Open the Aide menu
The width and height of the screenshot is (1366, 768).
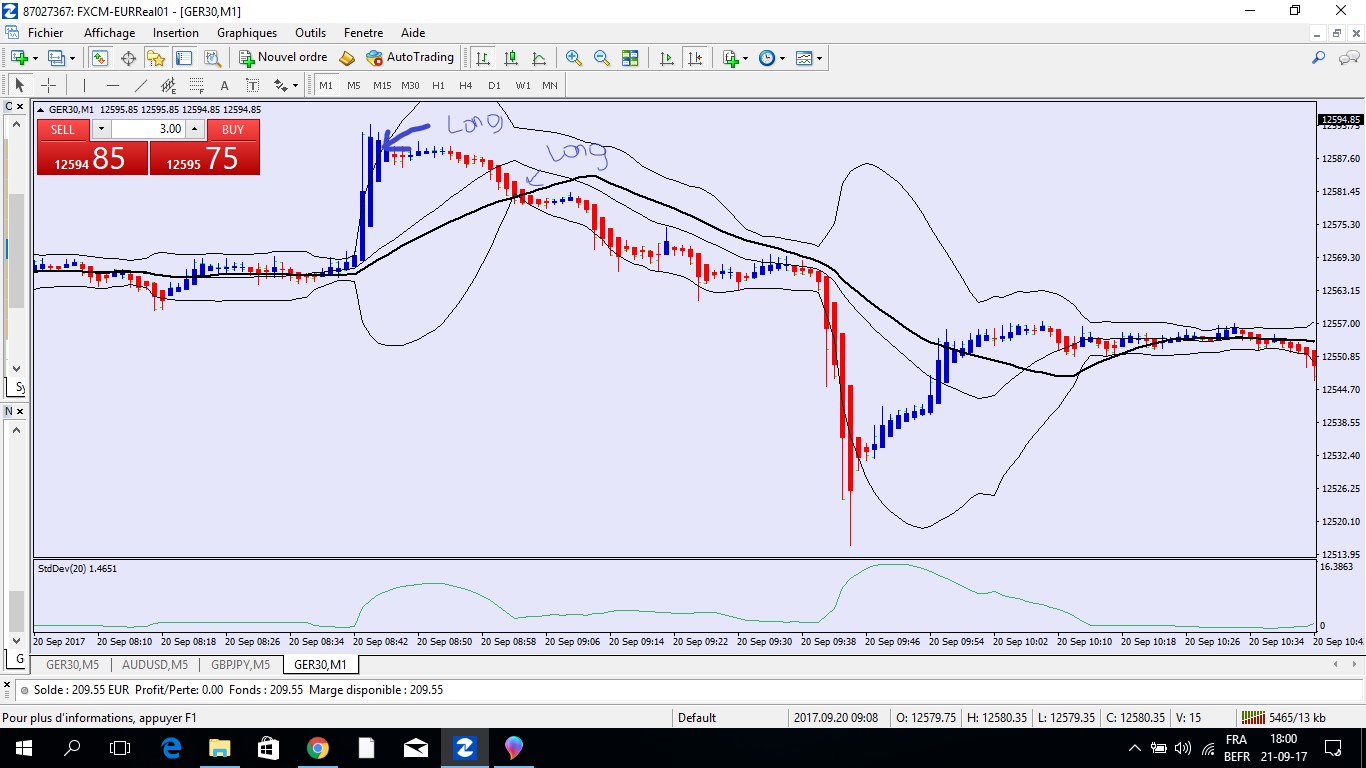tap(413, 33)
